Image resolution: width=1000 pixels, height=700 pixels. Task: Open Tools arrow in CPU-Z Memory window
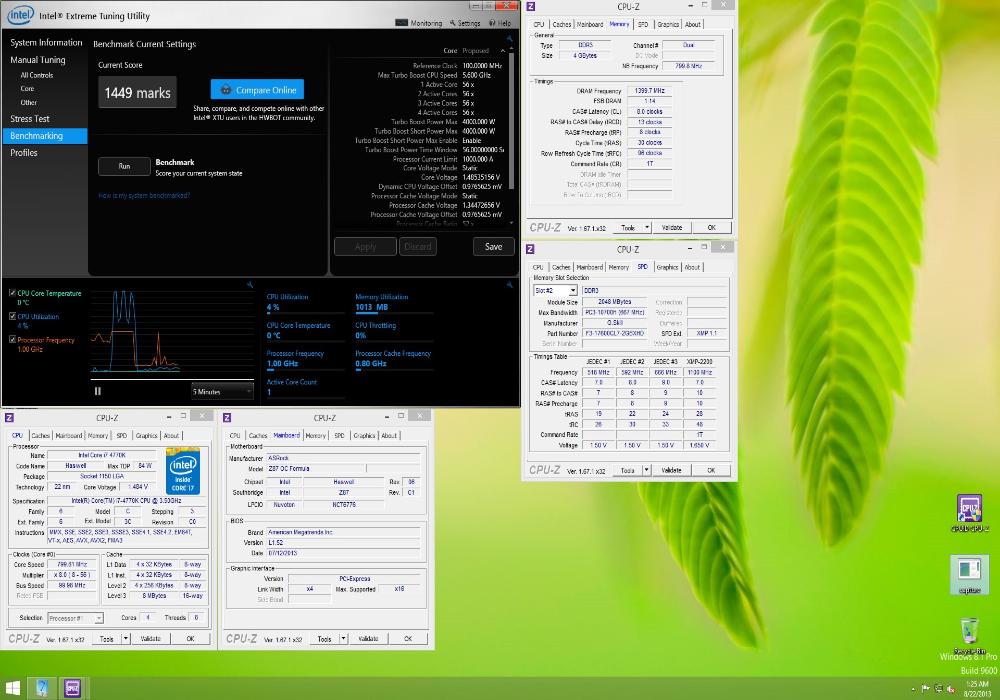tap(647, 228)
